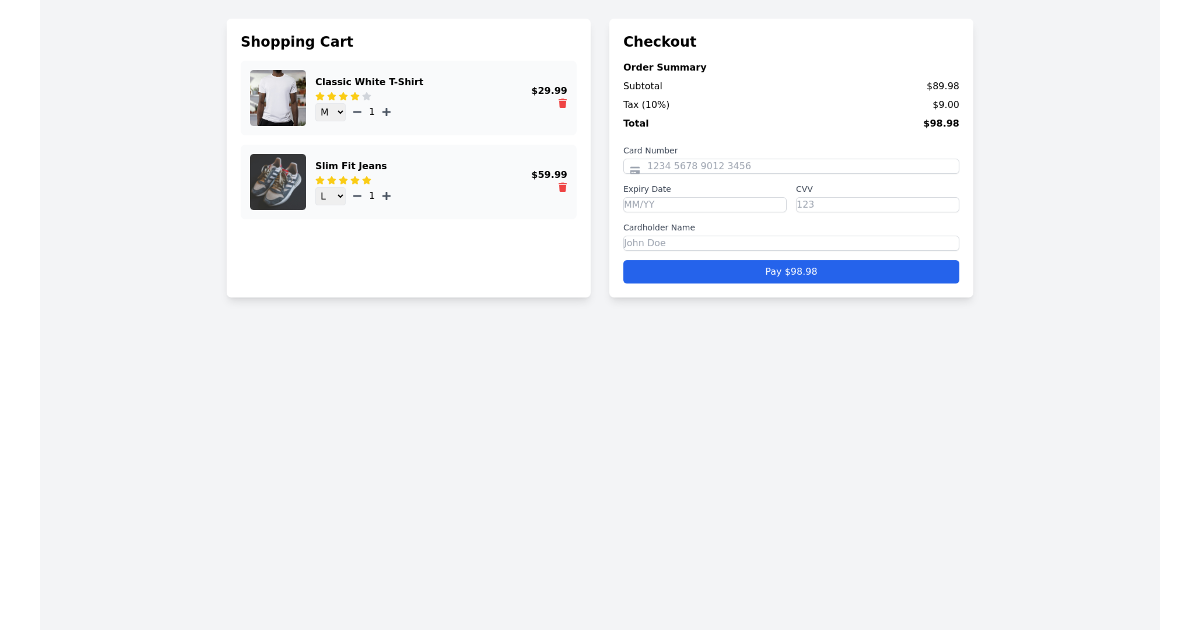Click the fifth star on Classic White T-Shirt
Image resolution: width=1200 pixels, height=630 pixels.
[367, 96]
